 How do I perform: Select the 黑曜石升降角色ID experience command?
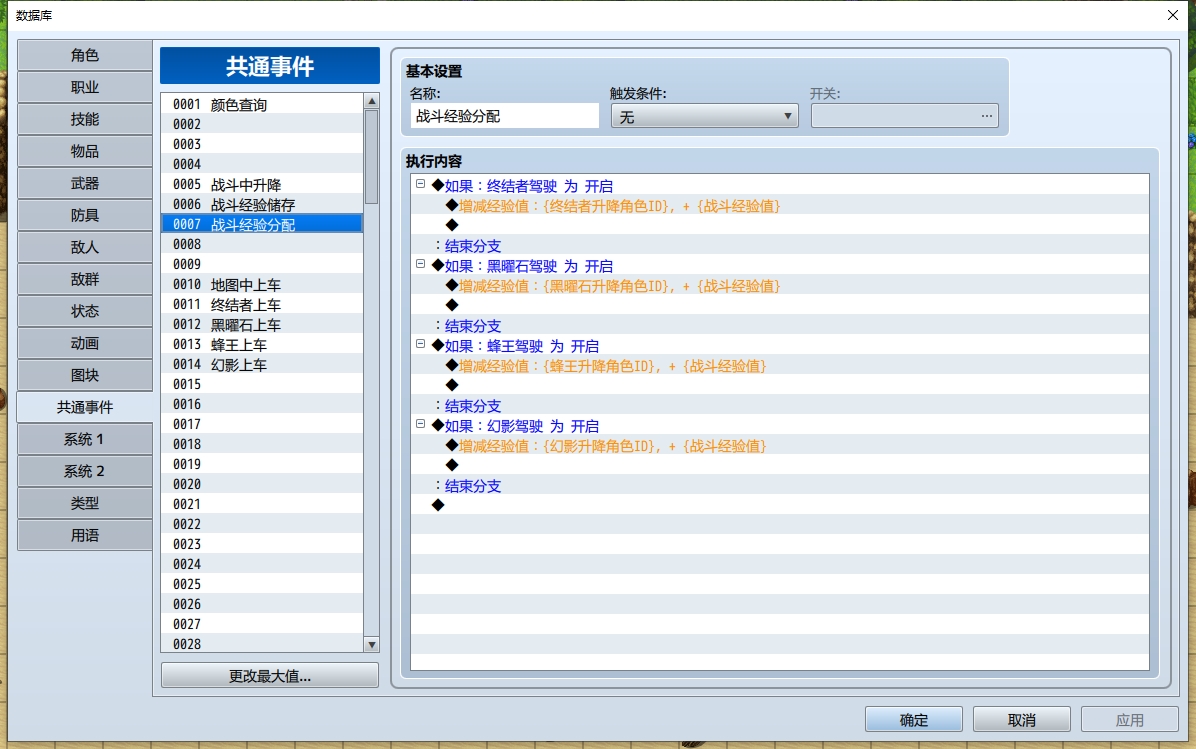click(780, 285)
